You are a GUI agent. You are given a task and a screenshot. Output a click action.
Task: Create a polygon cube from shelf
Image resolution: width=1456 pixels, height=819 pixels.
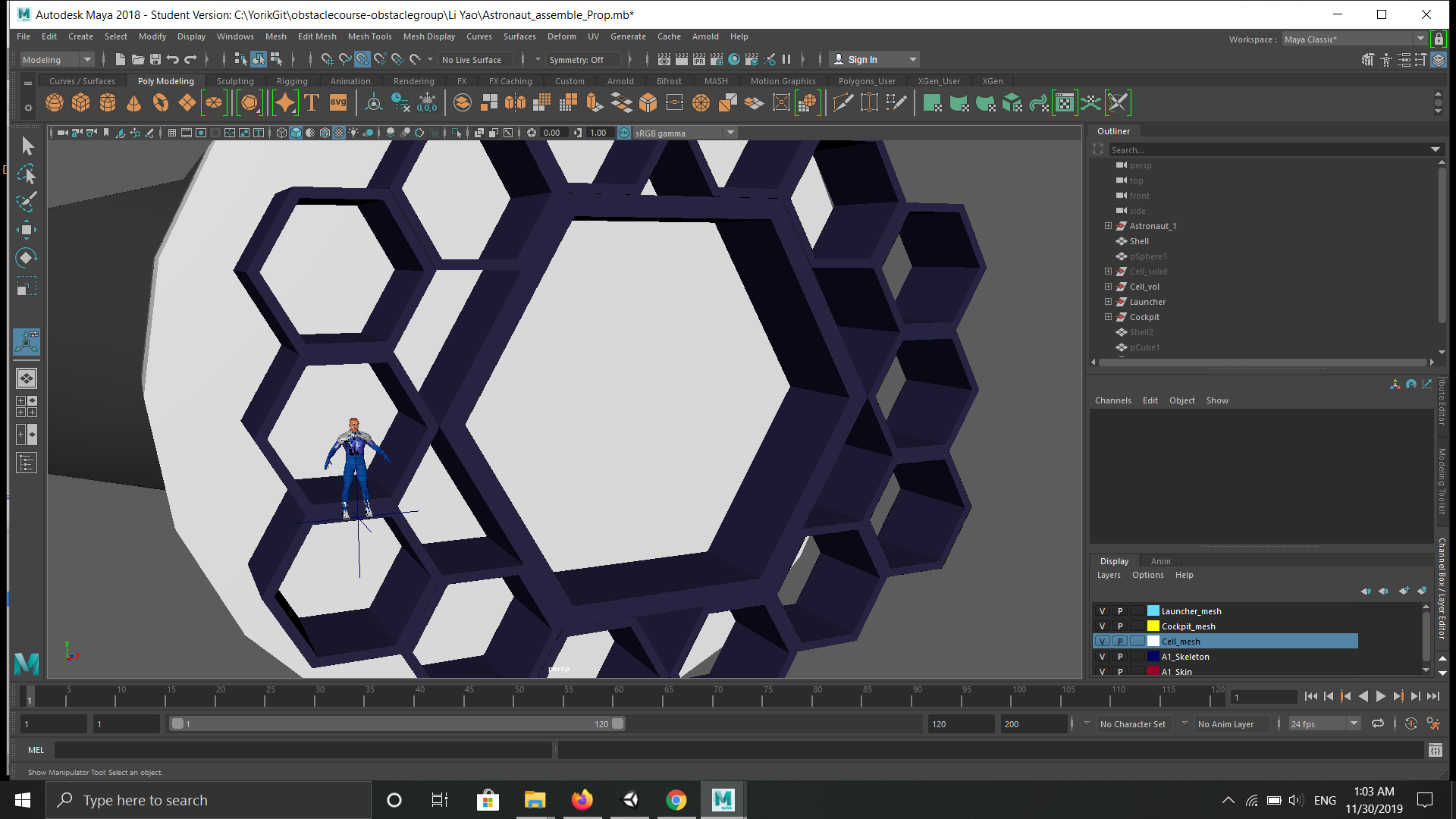[81, 102]
